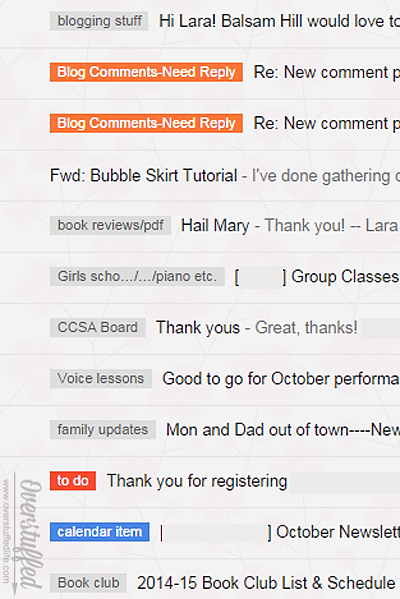
Task: Click the 'family updates' label
Action: pos(103,430)
